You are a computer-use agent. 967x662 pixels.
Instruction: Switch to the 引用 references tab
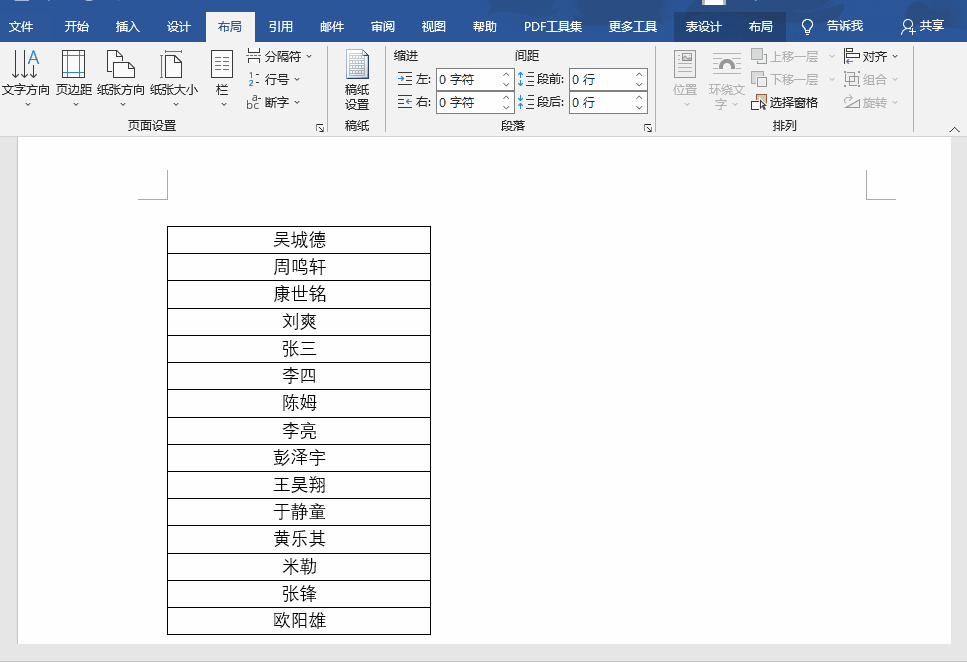tap(281, 27)
